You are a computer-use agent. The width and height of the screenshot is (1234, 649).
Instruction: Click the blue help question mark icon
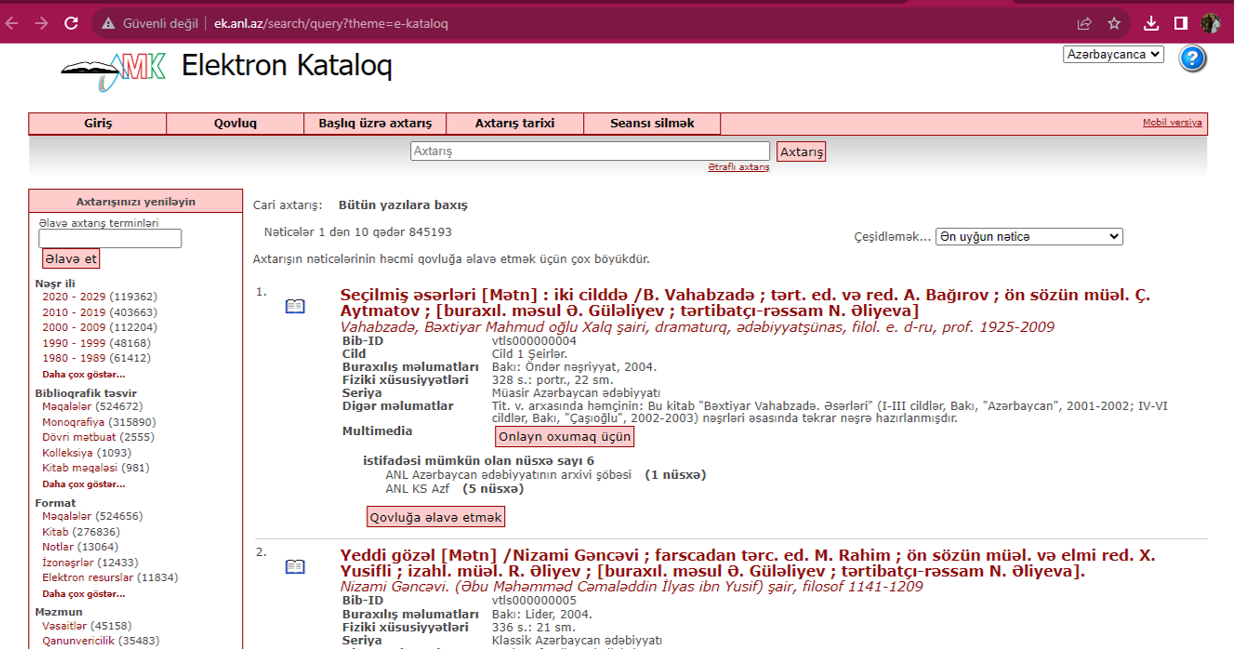(1192, 59)
